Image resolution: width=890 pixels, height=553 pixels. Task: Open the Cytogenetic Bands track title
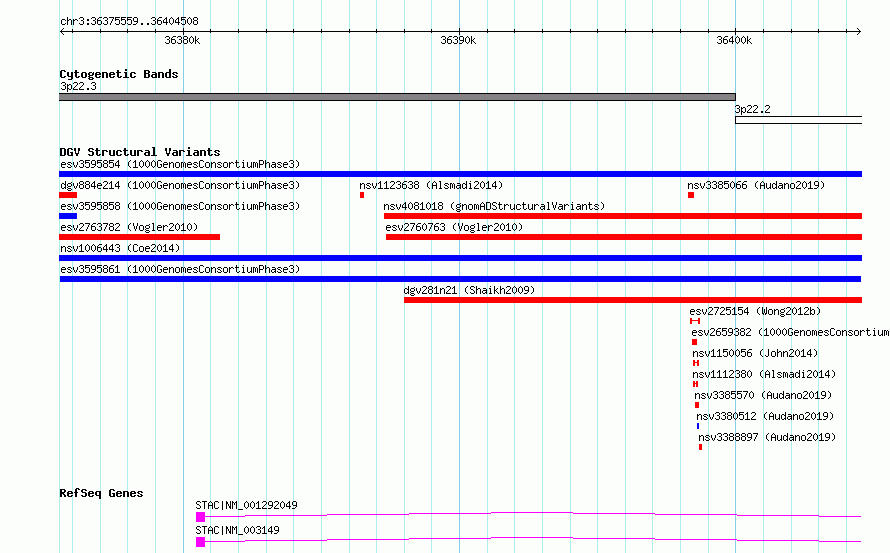(x=119, y=74)
